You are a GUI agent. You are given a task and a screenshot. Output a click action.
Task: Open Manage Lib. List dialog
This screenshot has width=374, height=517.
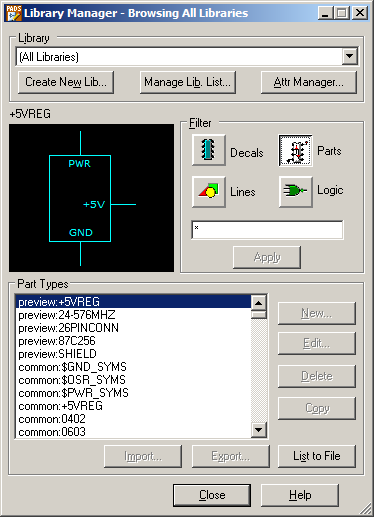coord(188,82)
